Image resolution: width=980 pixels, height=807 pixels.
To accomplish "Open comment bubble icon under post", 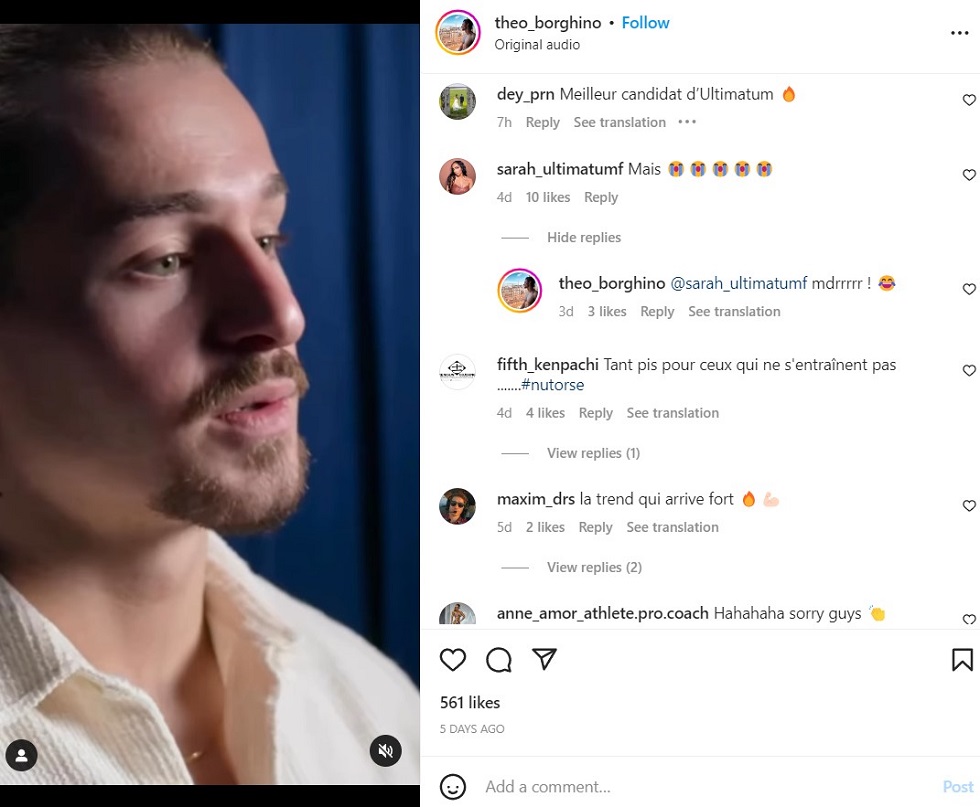I will [x=499, y=659].
